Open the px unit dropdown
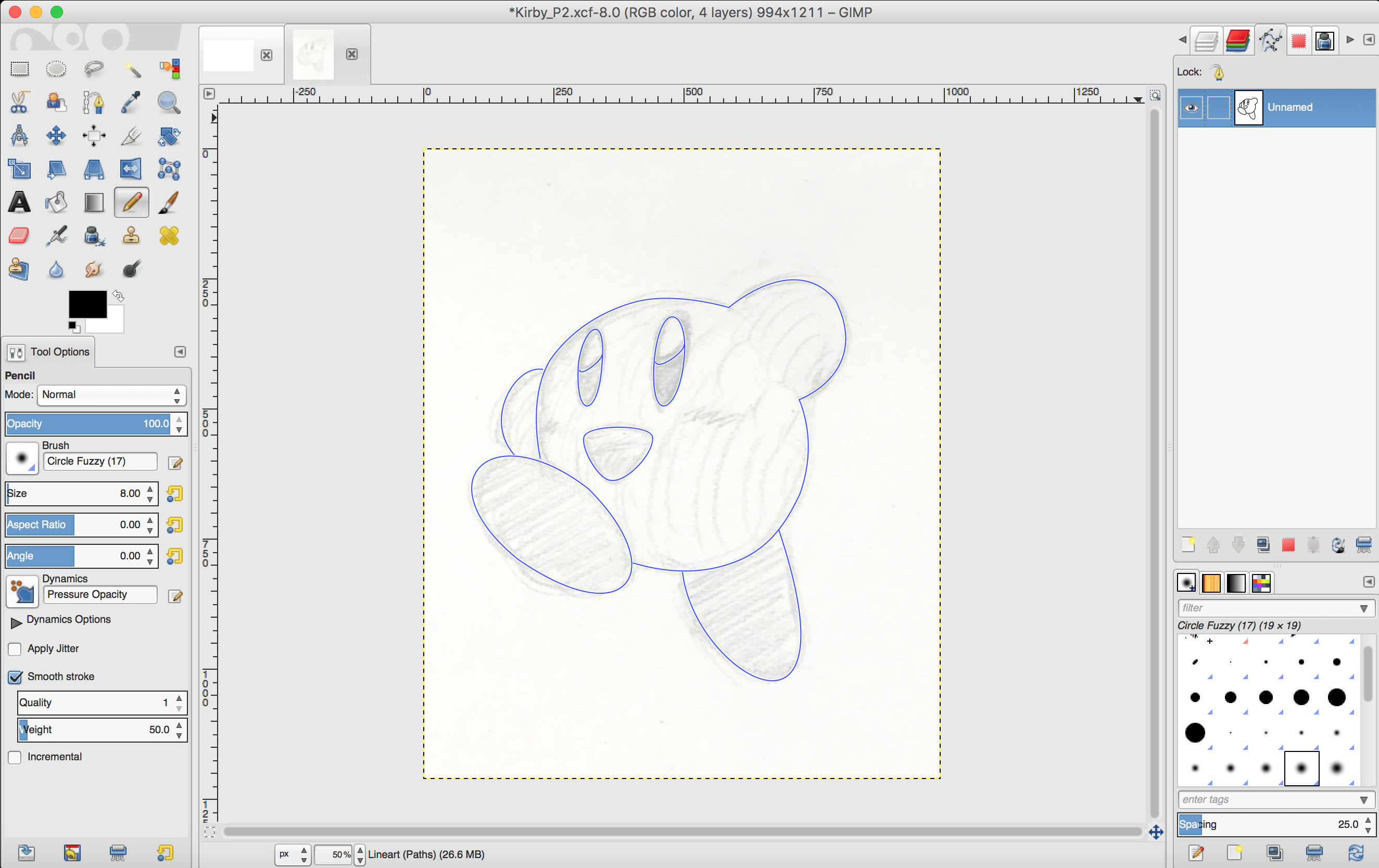The image size is (1379, 868). pos(293,854)
